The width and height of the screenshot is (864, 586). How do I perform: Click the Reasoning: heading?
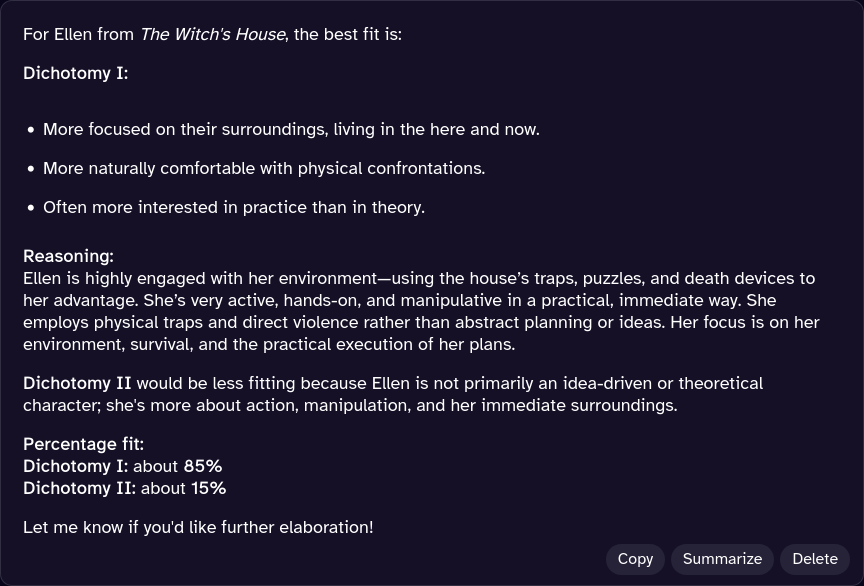coord(68,256)
